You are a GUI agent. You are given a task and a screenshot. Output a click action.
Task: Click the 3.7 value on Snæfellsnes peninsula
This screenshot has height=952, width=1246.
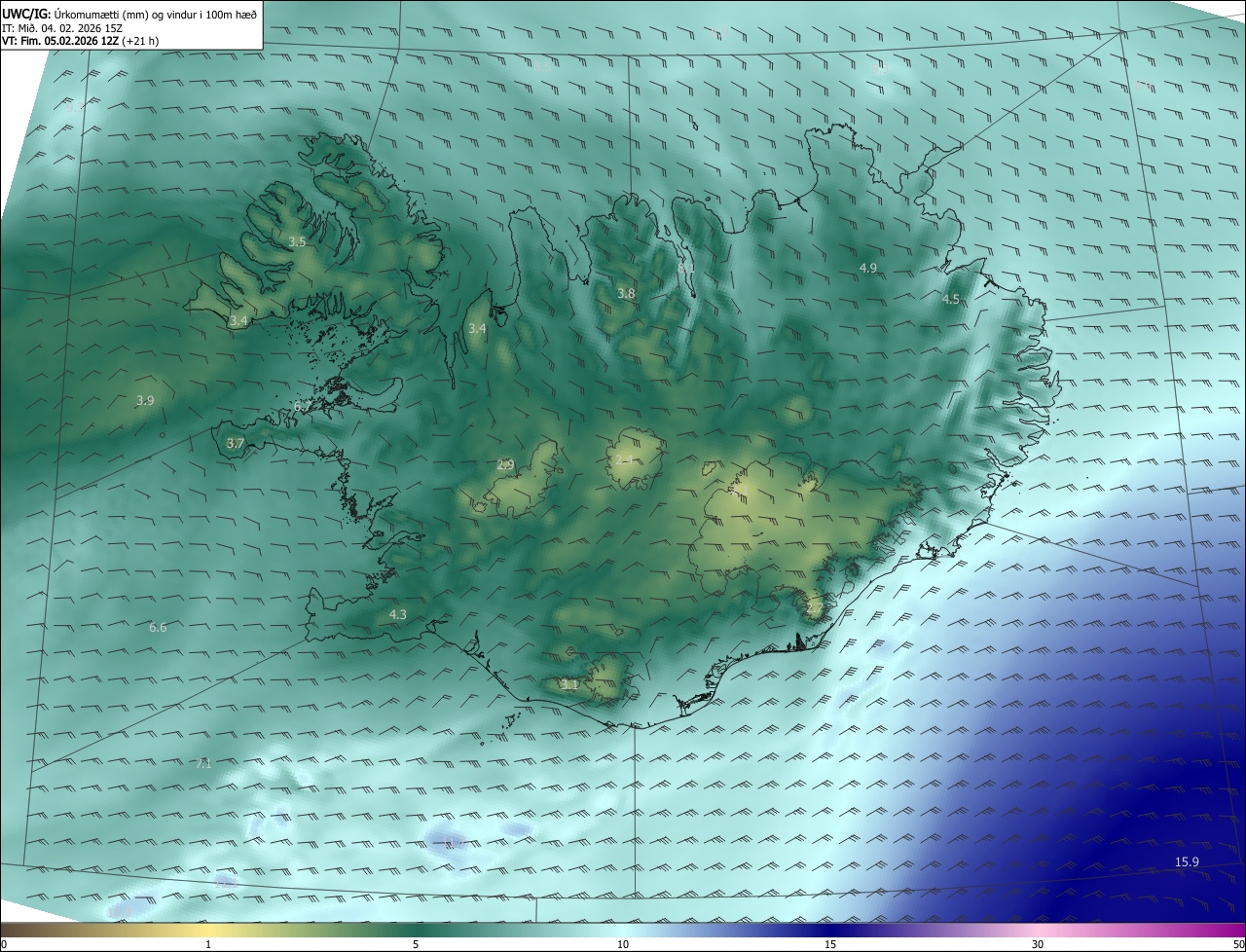click(236, 443)
